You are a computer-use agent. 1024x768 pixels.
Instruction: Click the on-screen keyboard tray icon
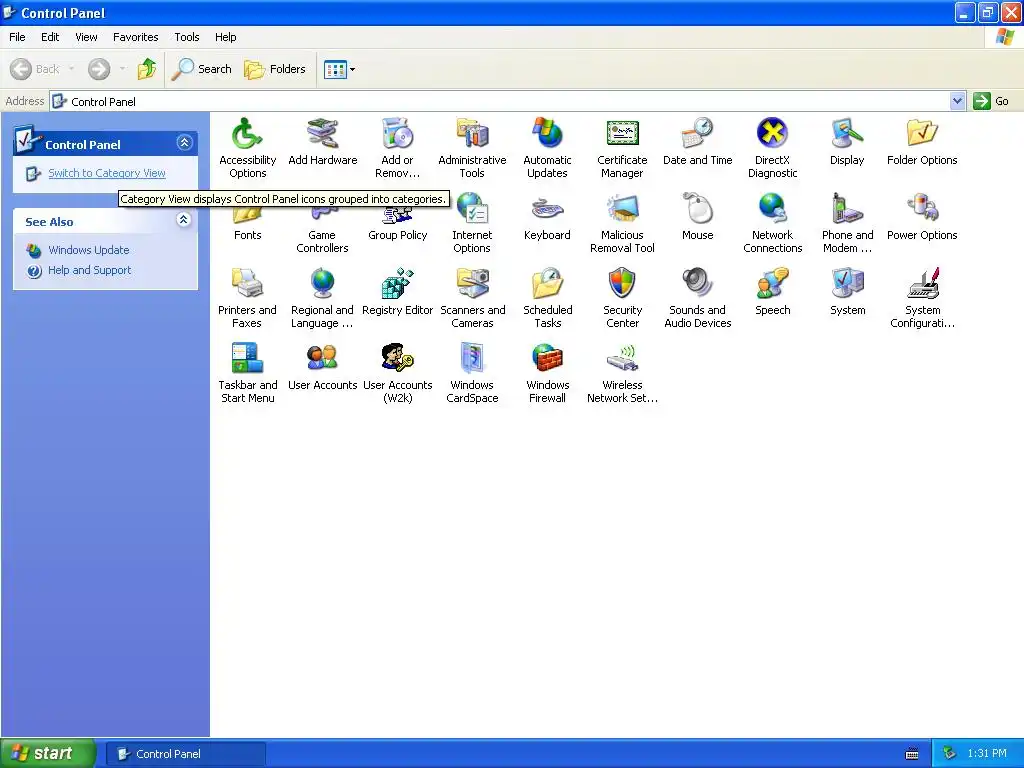(x=912, y=754)
